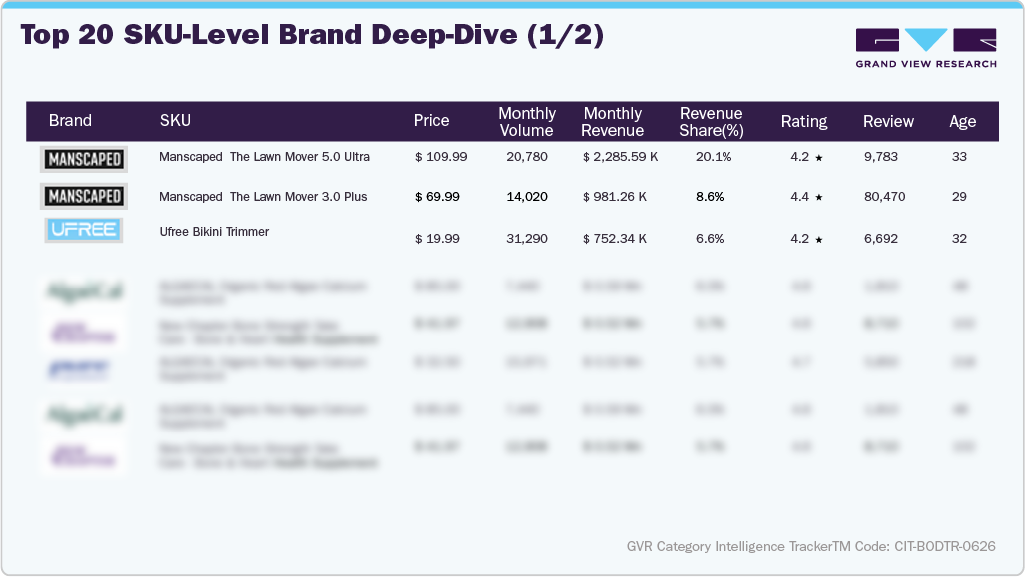Click 'Manscaped The Lawn Mover 5.0 Ultra' SKU
The image size is (1025, 577).
pyautogui.click(x=264, y=157)
